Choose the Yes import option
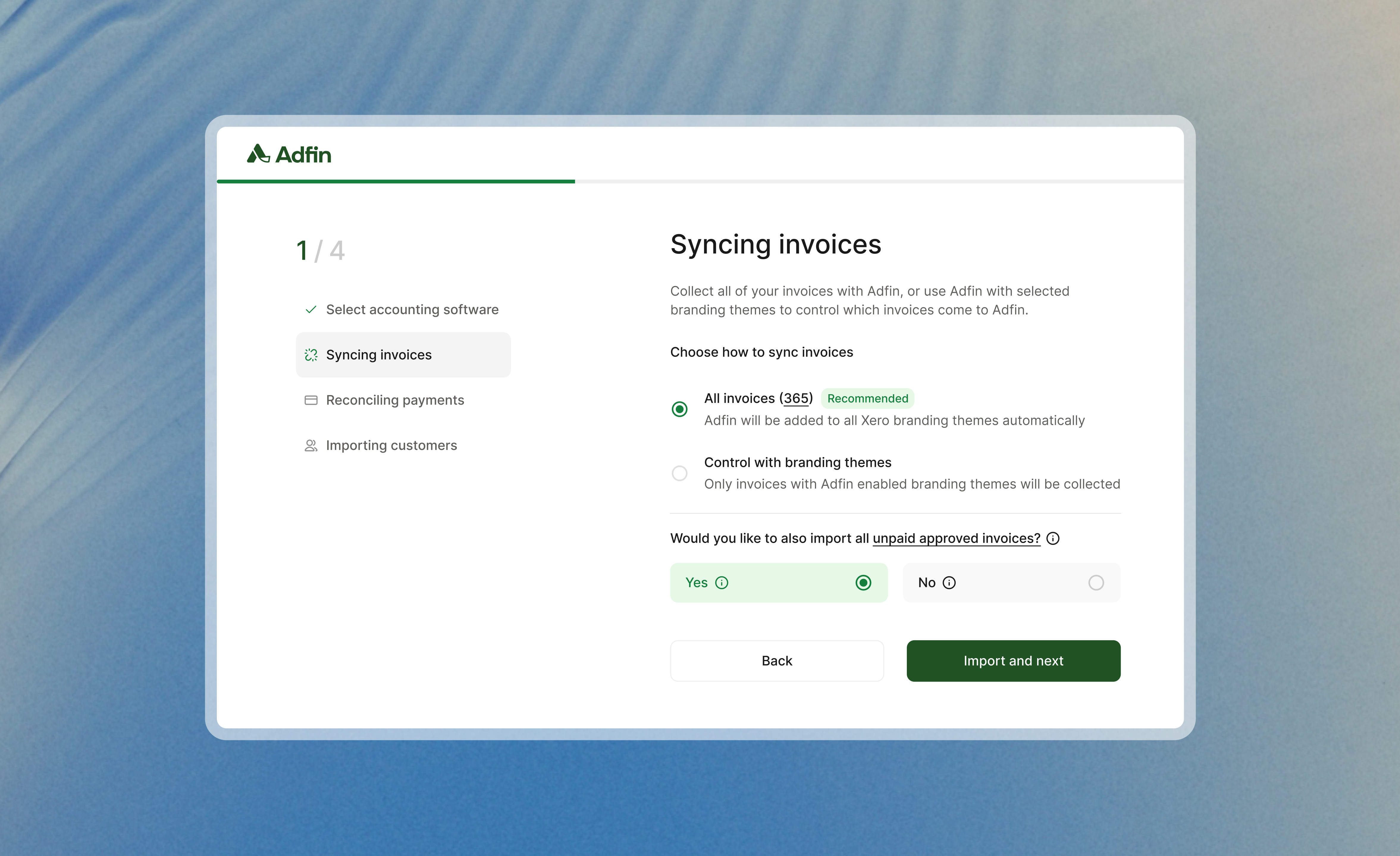1400x856 pixels. click(863, 583)
